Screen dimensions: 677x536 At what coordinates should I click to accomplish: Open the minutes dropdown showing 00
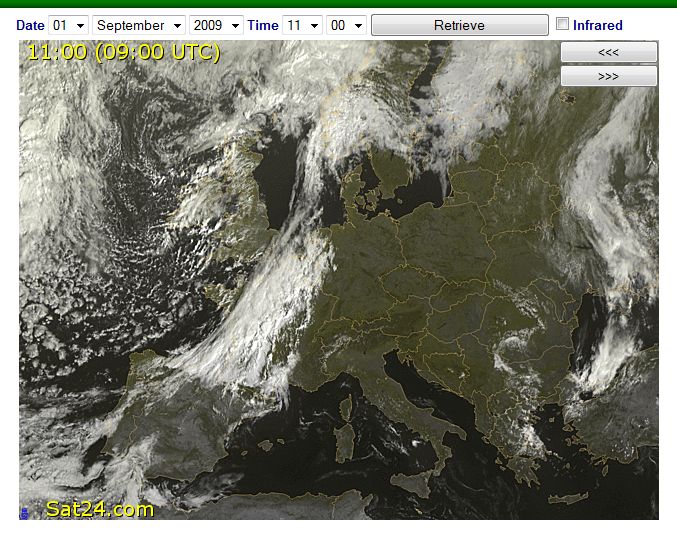coord(346,25)
